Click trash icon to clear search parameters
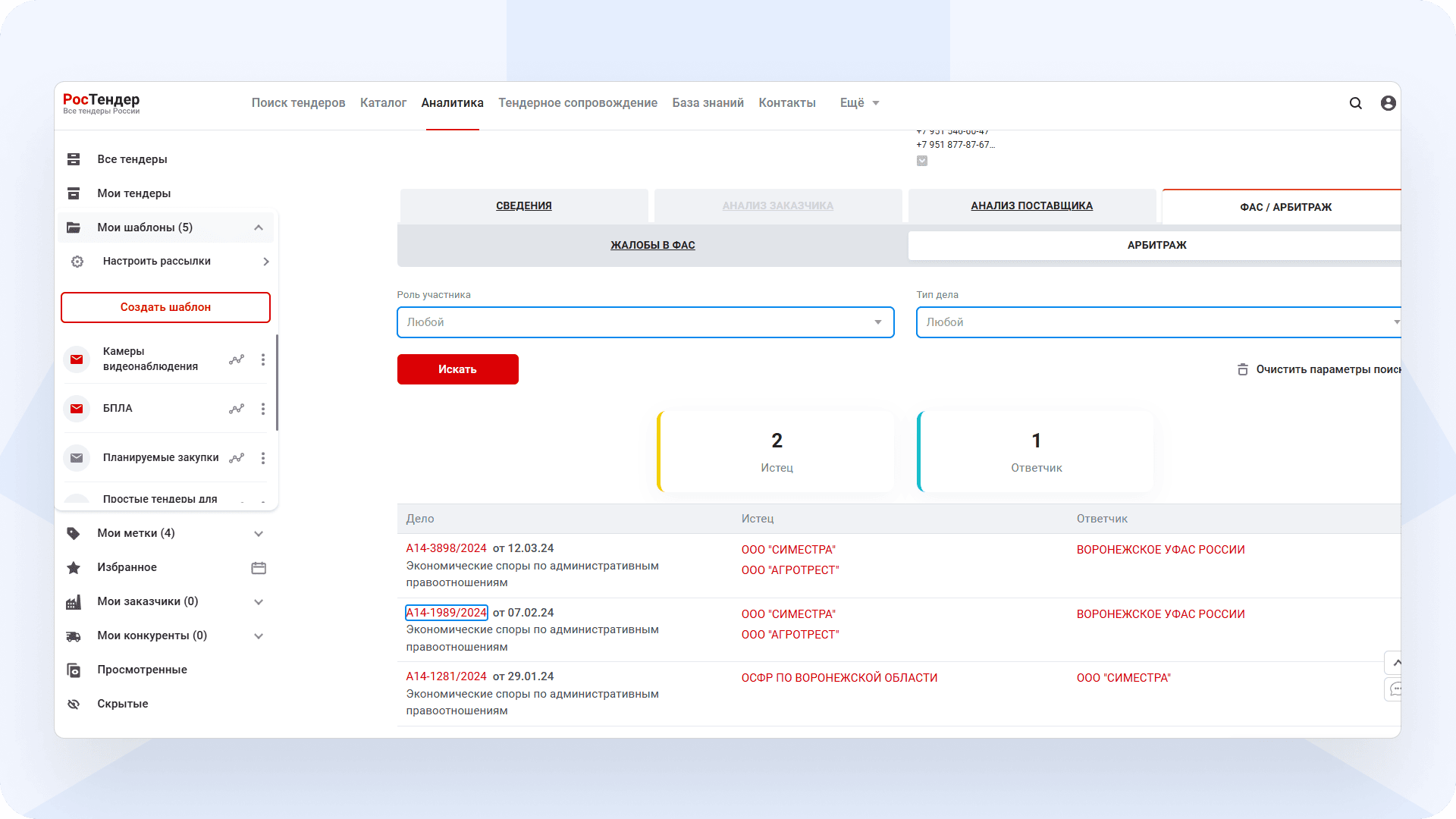 click(x=1242, y=369)
